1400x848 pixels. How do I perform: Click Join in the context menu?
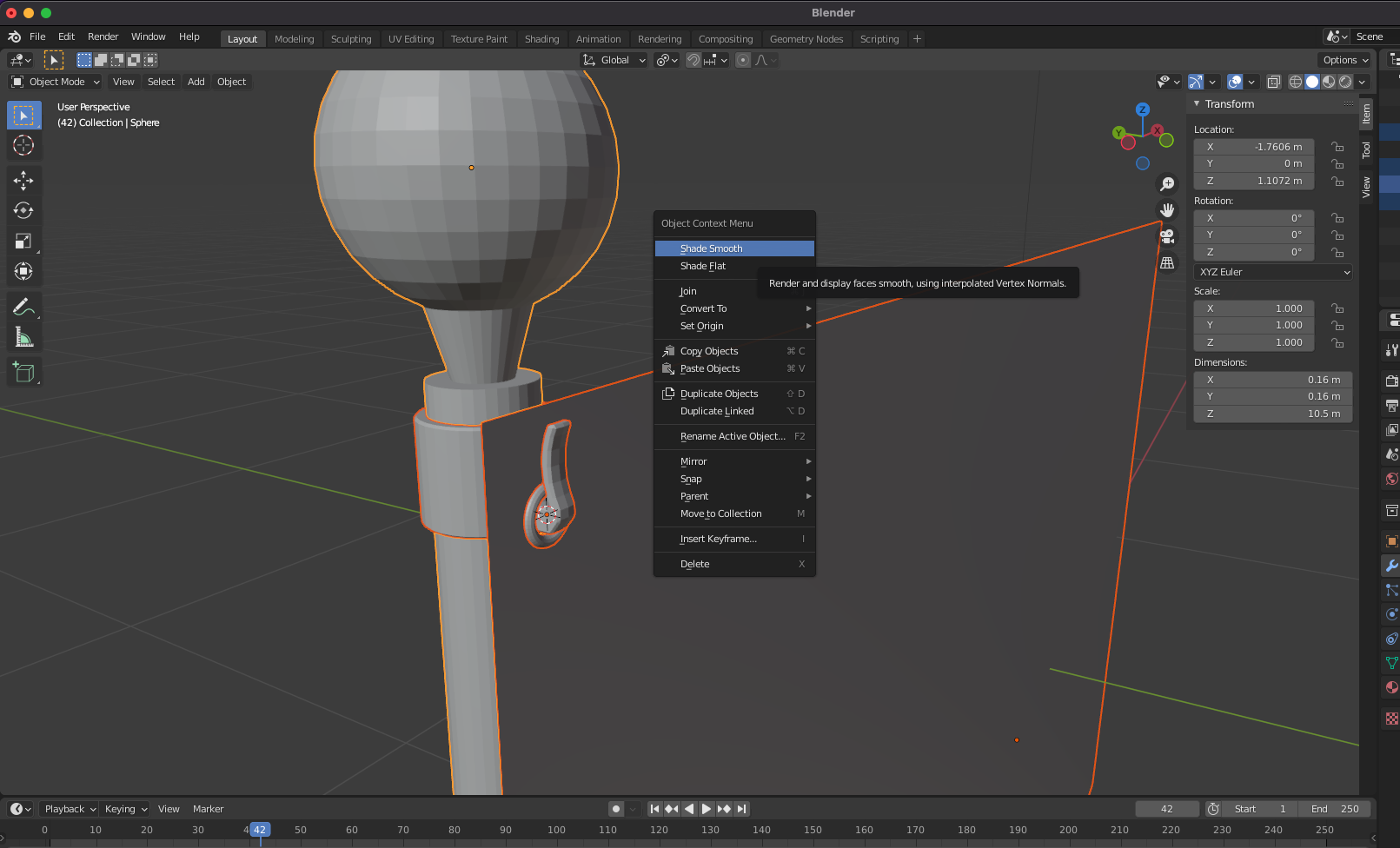coord(734,291)
